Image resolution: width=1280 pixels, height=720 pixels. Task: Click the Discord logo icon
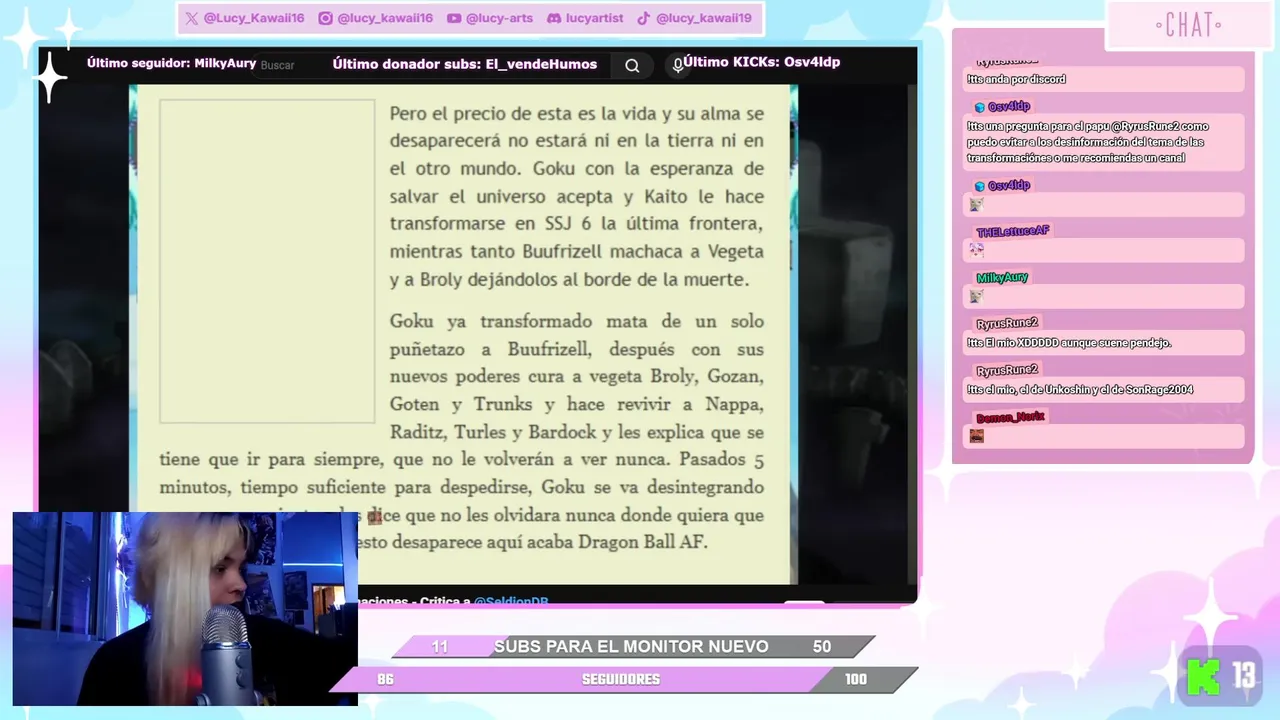point(554,18)
